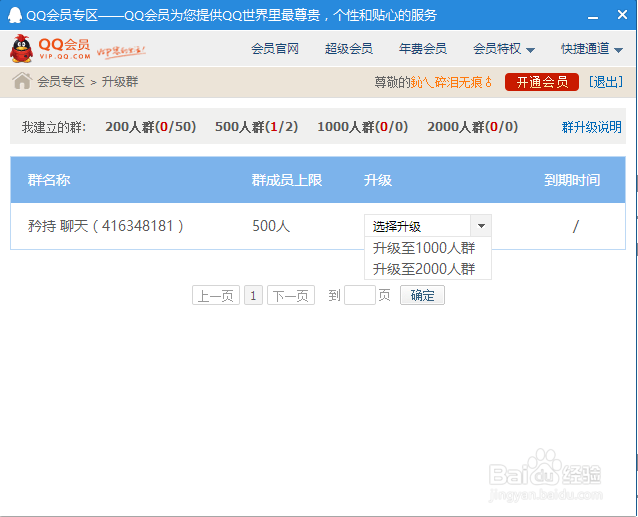Screen dimensions: 638x517
Task: Open the 会员官网 menu item
Action: point(275,49)
